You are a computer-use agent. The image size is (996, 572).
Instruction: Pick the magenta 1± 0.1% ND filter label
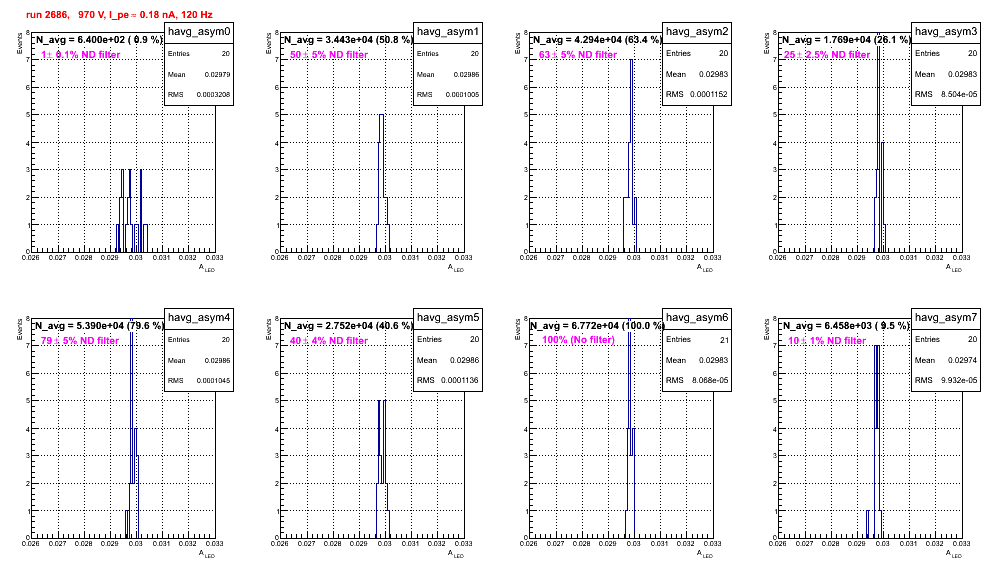tap(80, 55)
